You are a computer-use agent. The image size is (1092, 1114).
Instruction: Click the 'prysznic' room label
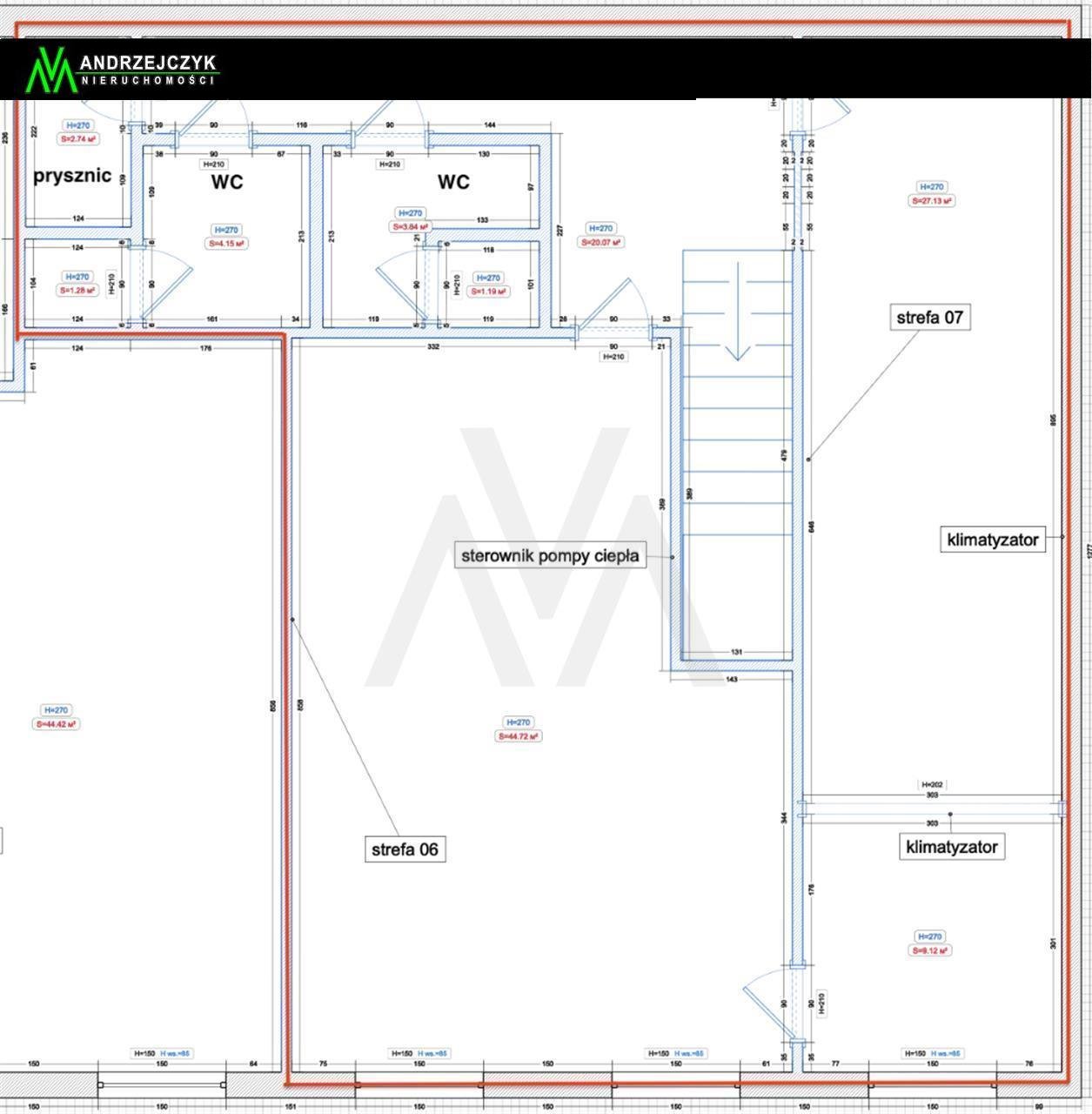(x=72, y=176)
